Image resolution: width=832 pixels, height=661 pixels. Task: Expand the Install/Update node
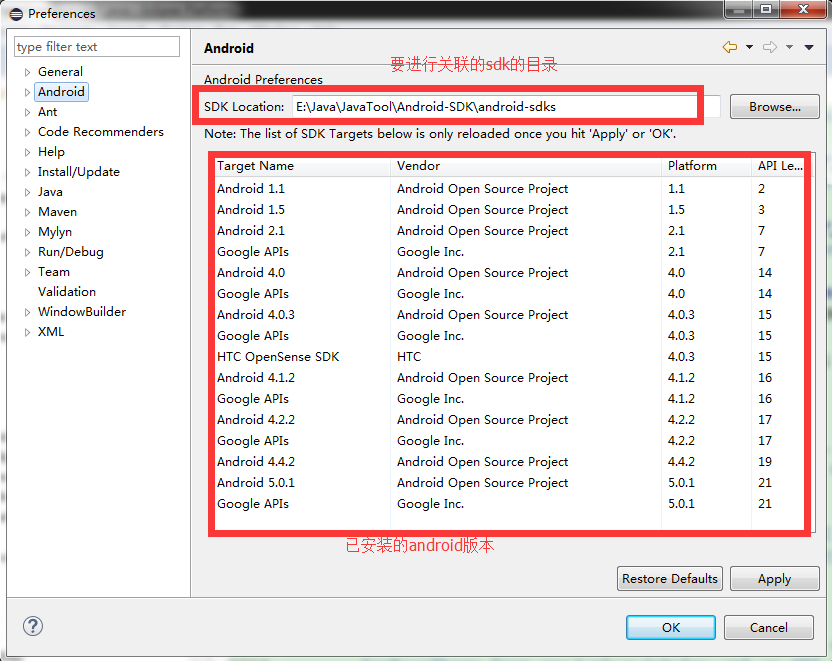pos(28,172)
